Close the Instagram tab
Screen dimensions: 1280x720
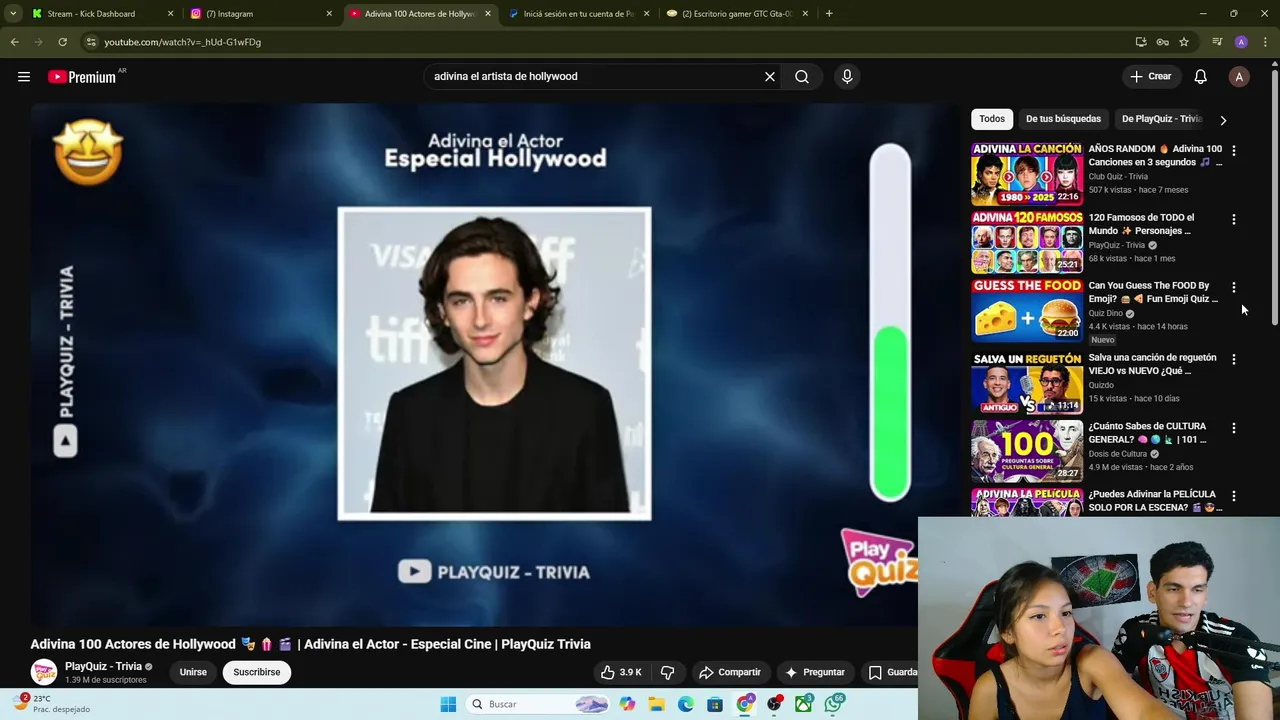(329, 14)
